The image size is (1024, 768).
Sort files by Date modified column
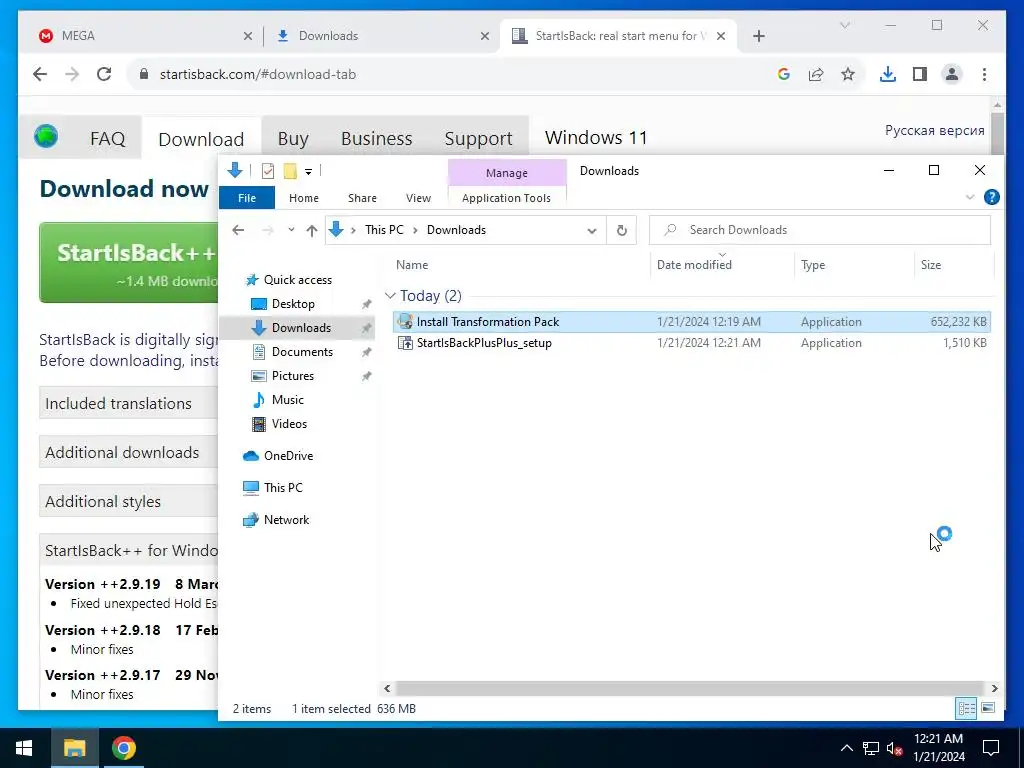click(x=694, y=264)
